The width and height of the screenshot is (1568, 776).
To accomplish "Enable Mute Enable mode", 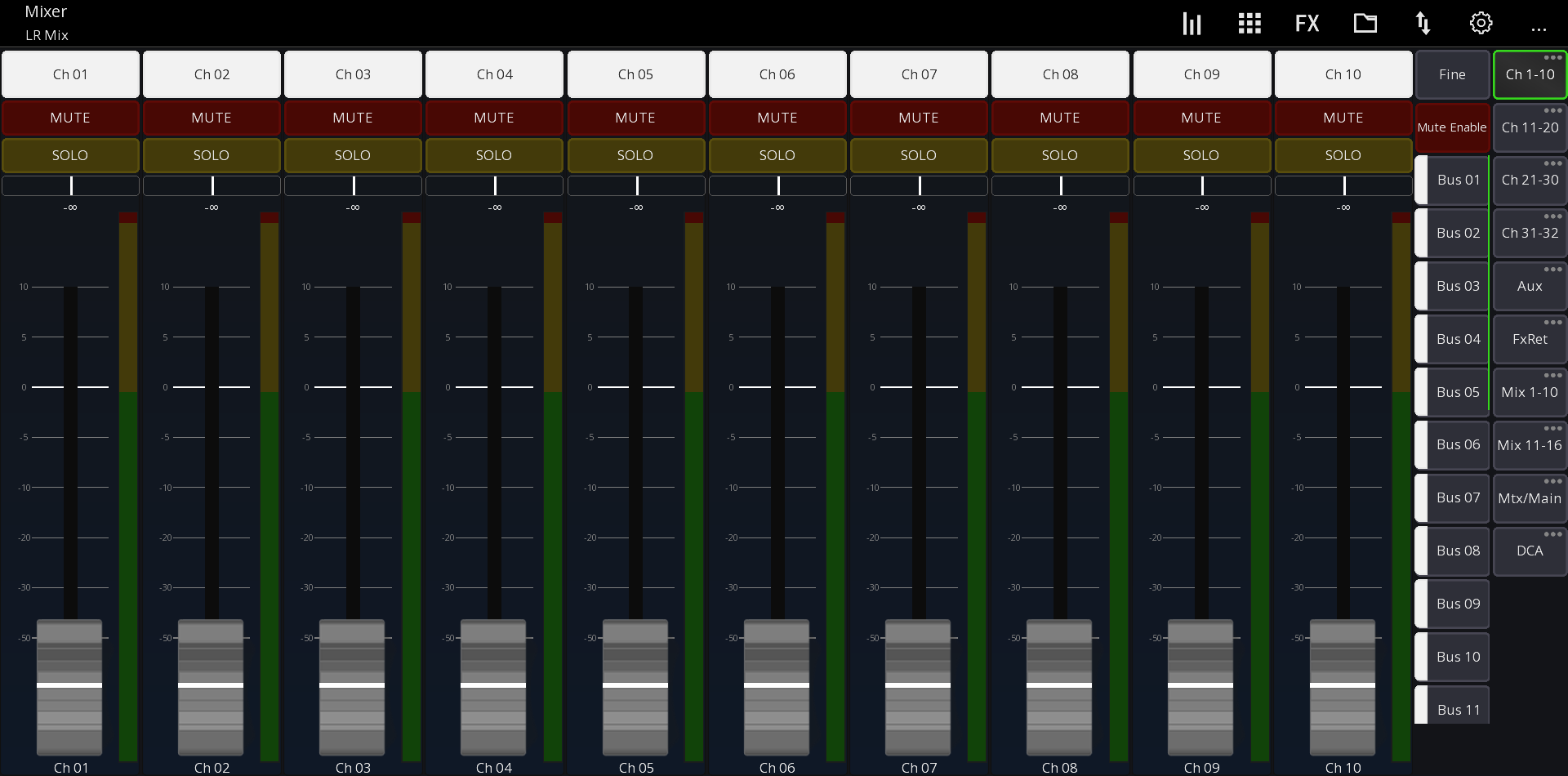I will click(1453, 127).
